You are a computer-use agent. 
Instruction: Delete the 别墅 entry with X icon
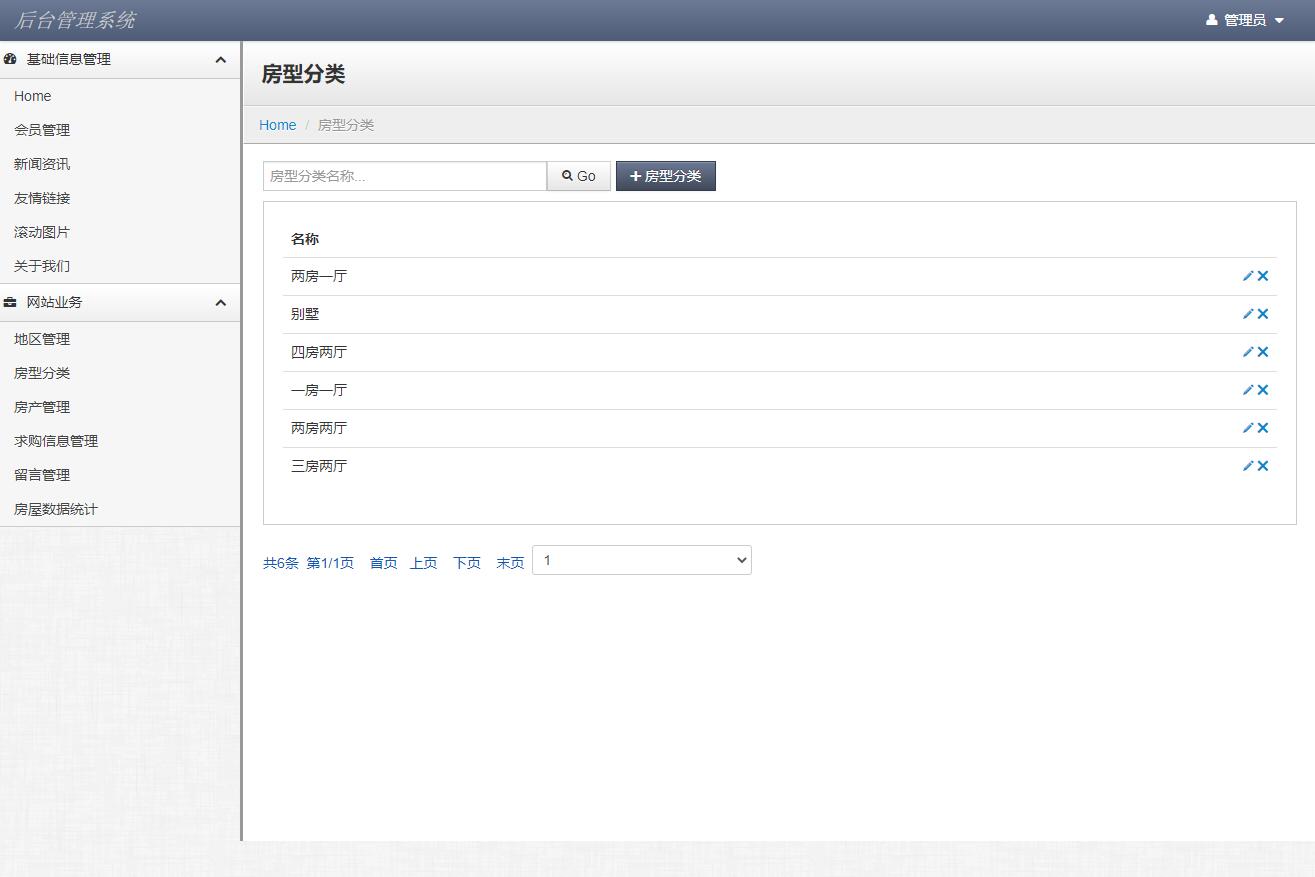pos(1263,313)
